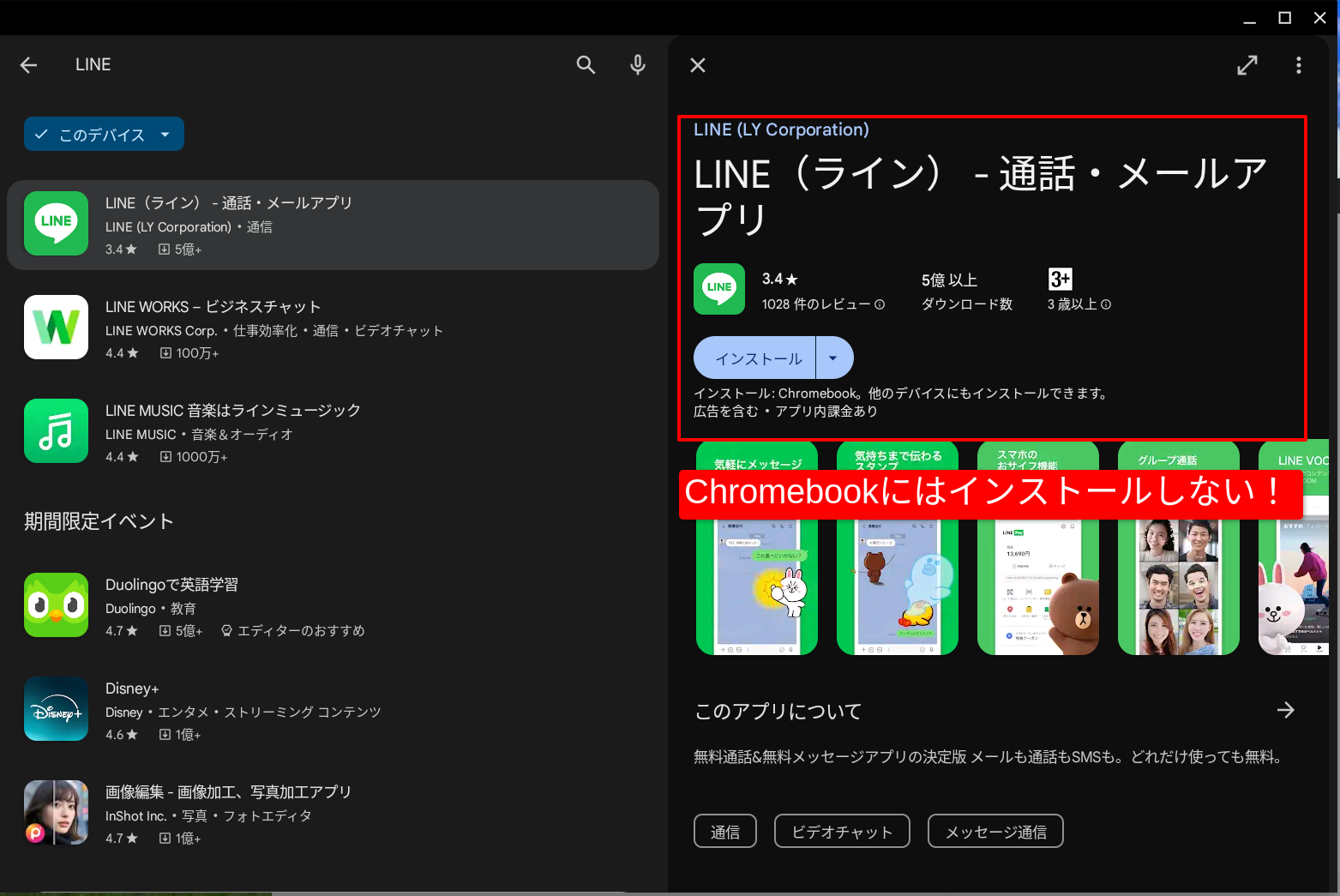The width and height of the screenshot is (1340, 896).
Task: Open the info icon next to 1028 reviews
Action: pos(879,304)
